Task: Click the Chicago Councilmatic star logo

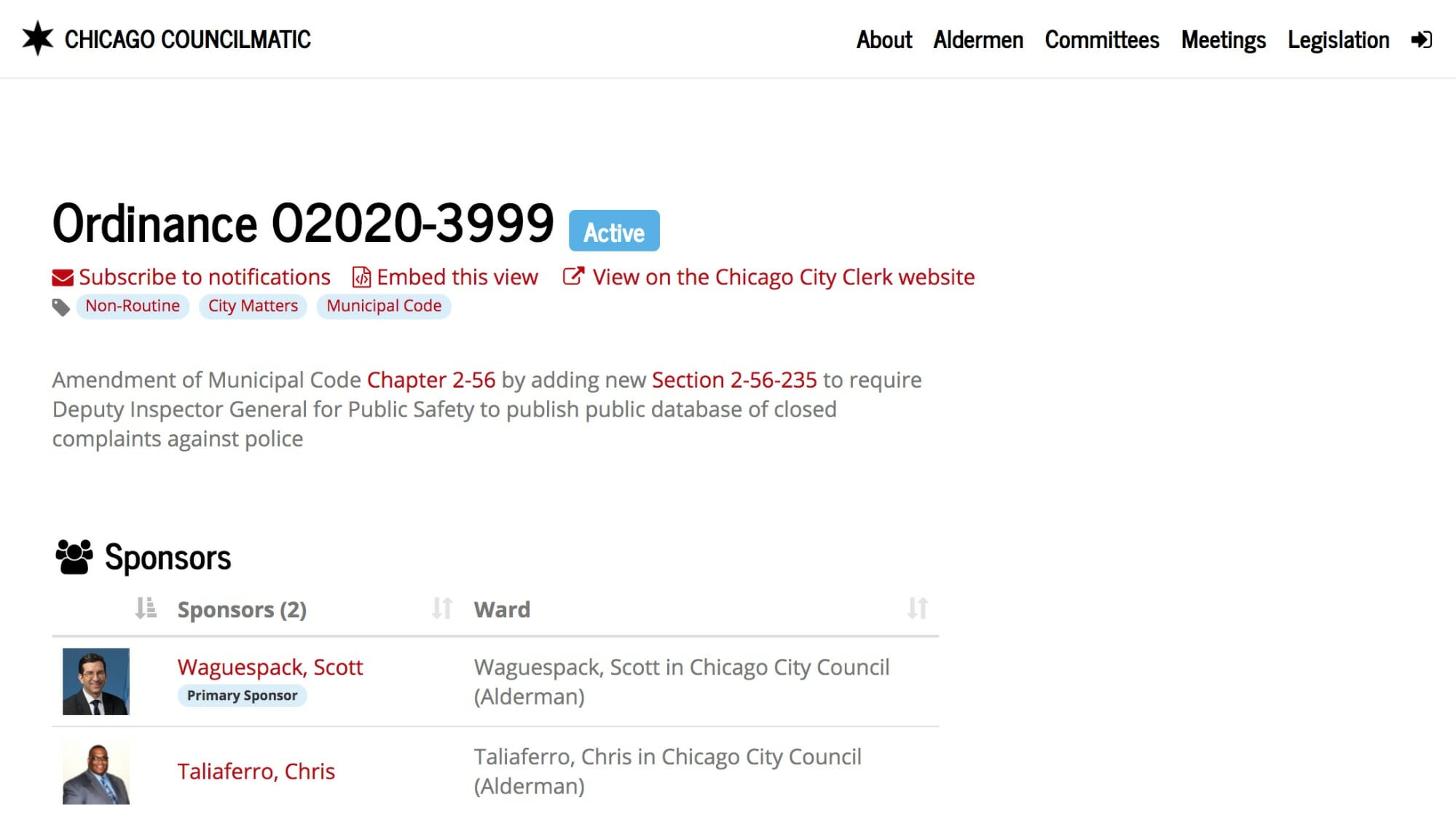Action: (34, 39)
